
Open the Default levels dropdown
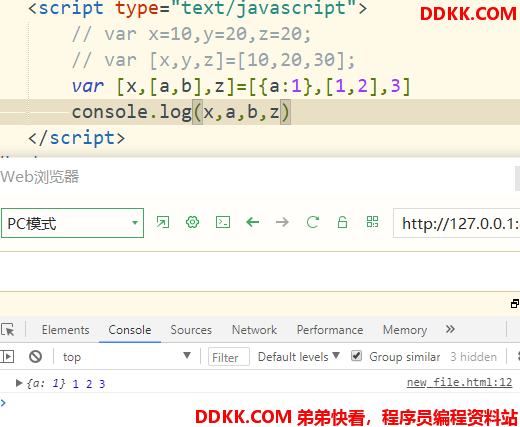tap(299, 357)
